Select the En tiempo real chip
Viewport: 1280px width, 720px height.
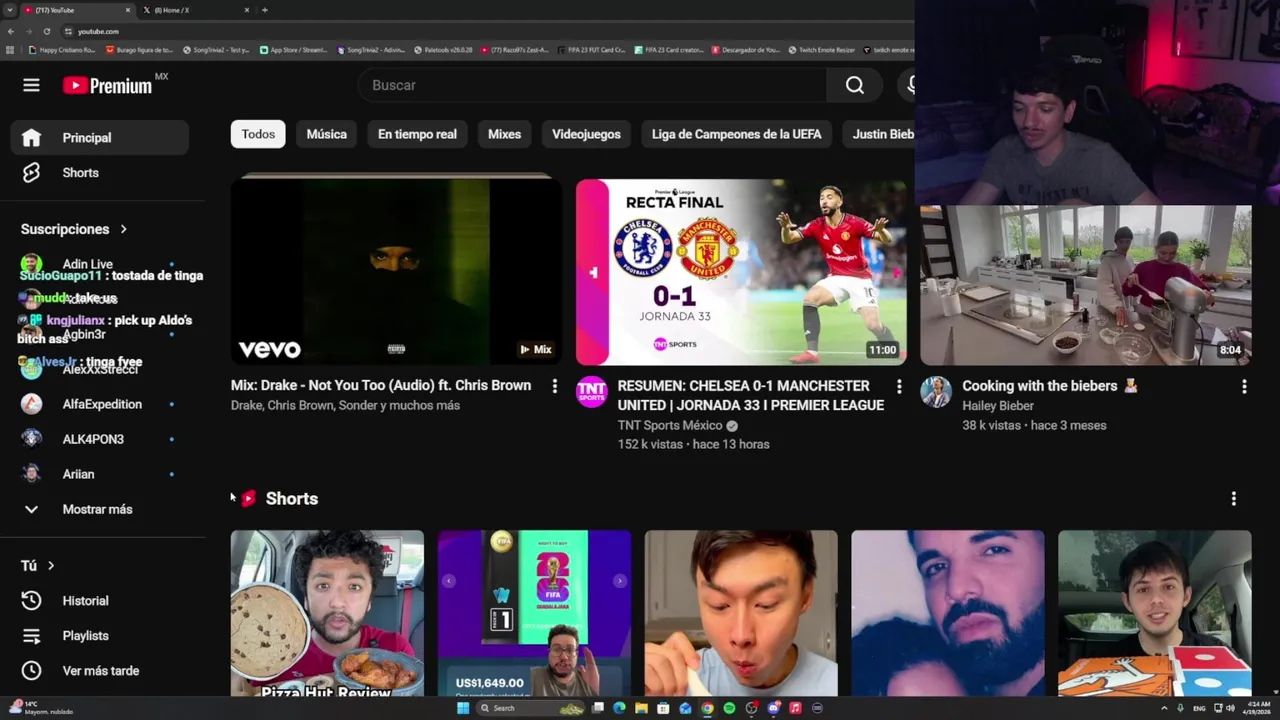coord(417,134)
